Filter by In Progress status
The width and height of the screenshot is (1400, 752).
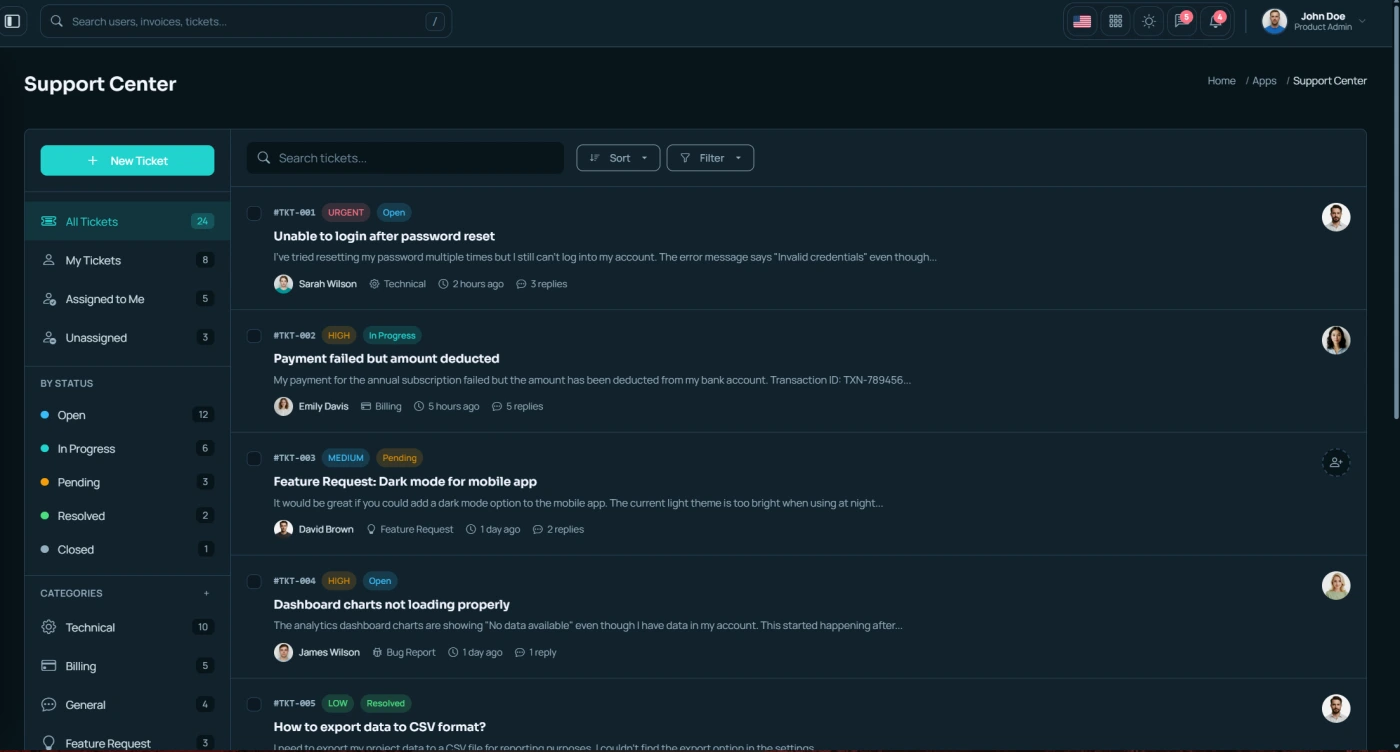tap(127, 449)
